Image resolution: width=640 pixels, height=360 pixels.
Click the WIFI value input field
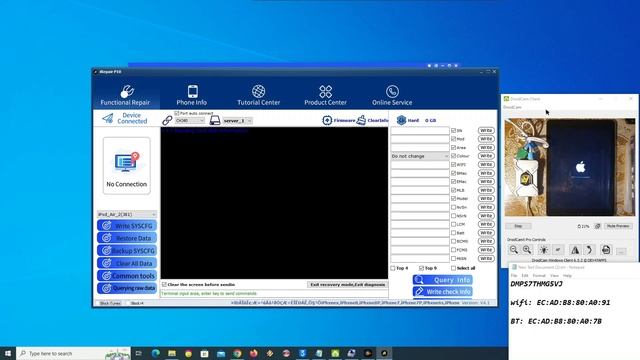pyautogui.click(x=420, y=164)
